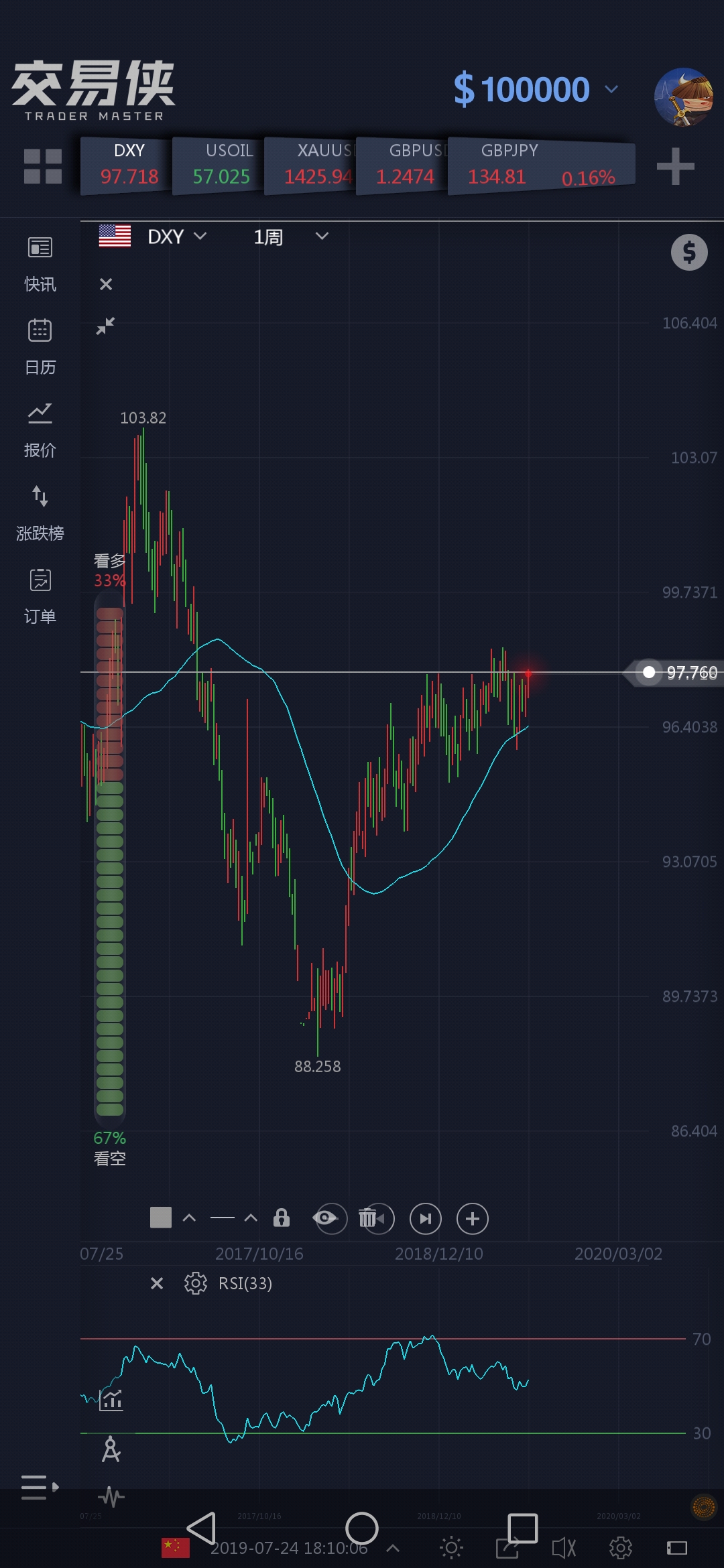This screenshot has height=1568, width=724.
Task: Add drawing with circled plus icon
Action: click(473, 1218)
